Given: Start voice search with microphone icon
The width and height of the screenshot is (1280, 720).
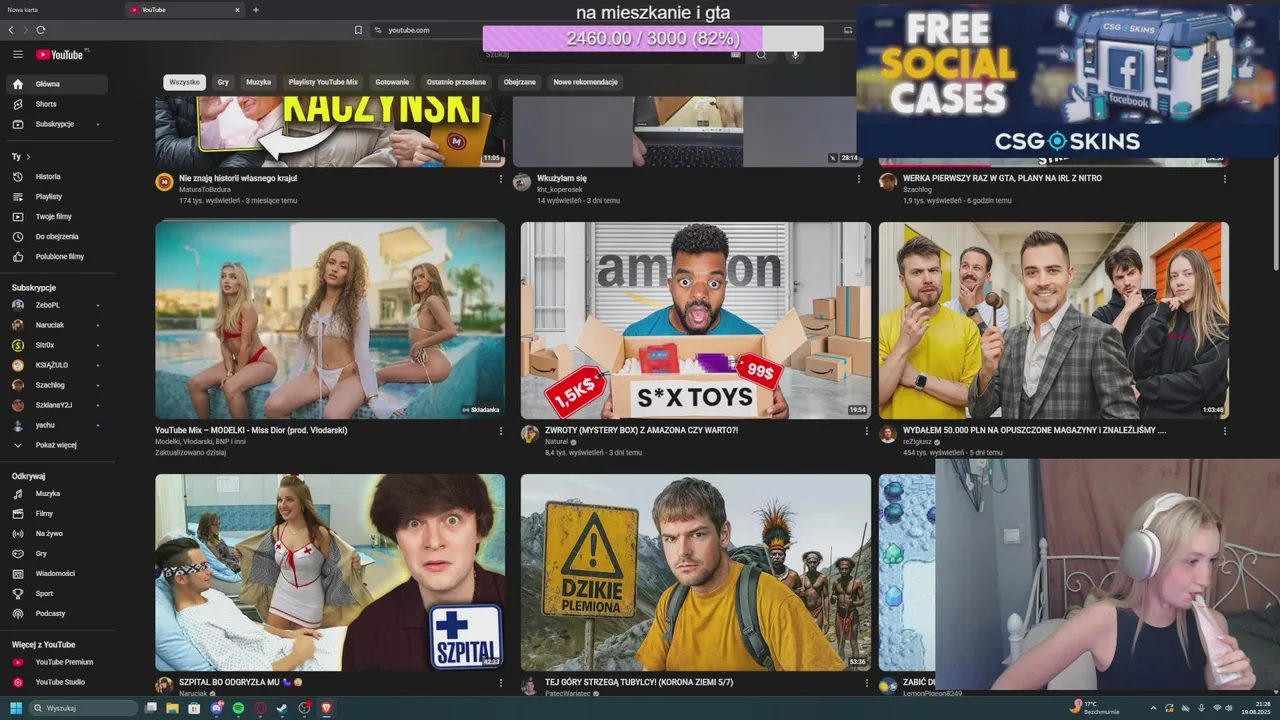Looking at the screenshot, I should click(795, 54).
